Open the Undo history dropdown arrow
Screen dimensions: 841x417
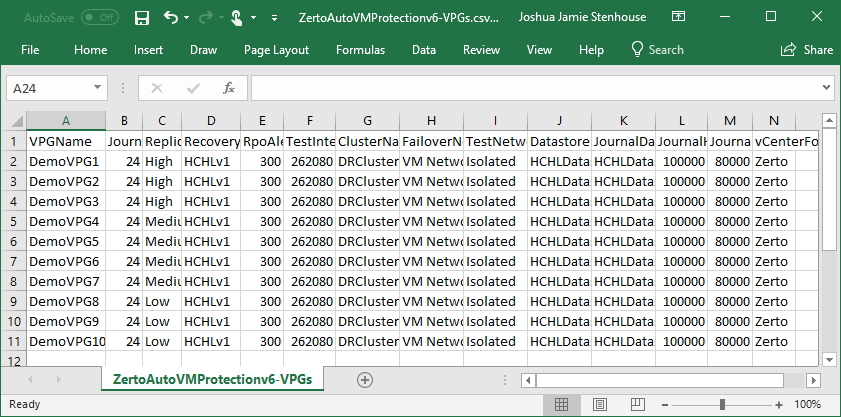click(186, 18)
